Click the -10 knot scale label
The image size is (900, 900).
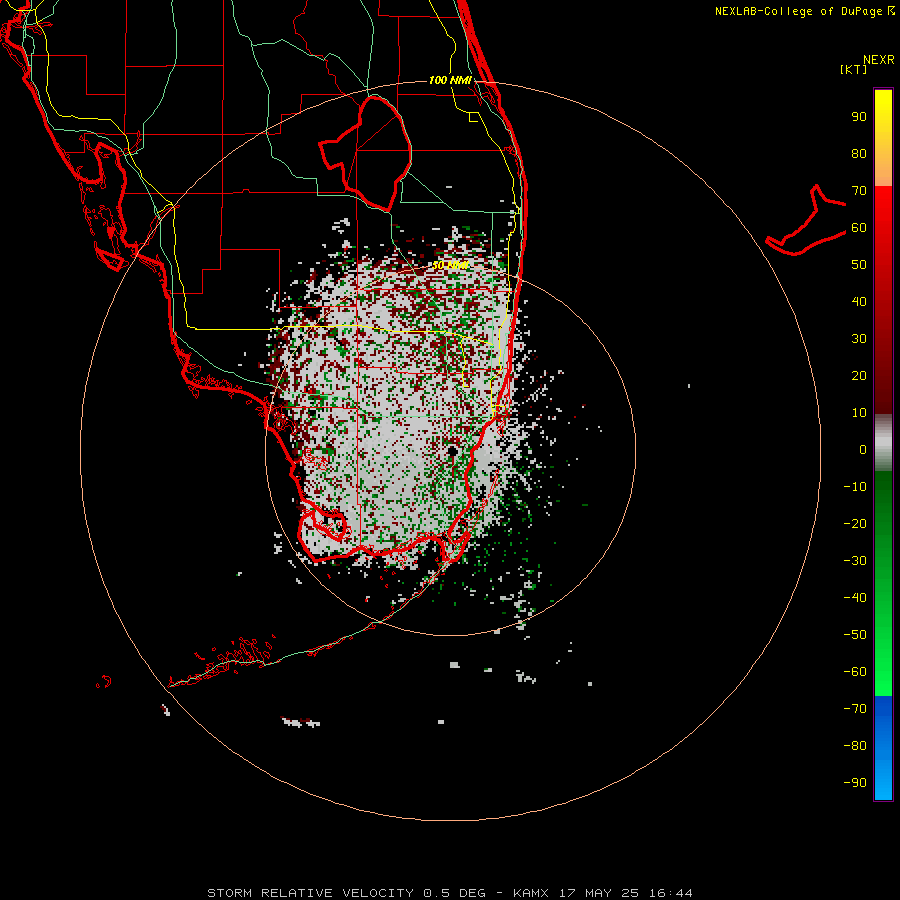pyautogui.click(x=855, y=487)
